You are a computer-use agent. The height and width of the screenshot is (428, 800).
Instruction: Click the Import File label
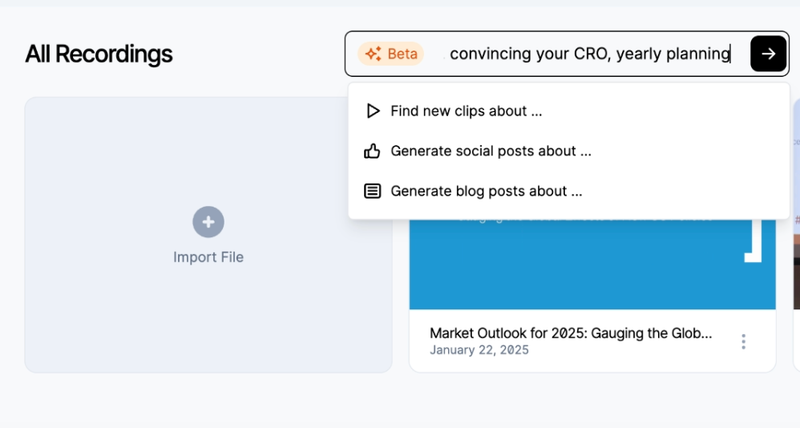208,257
